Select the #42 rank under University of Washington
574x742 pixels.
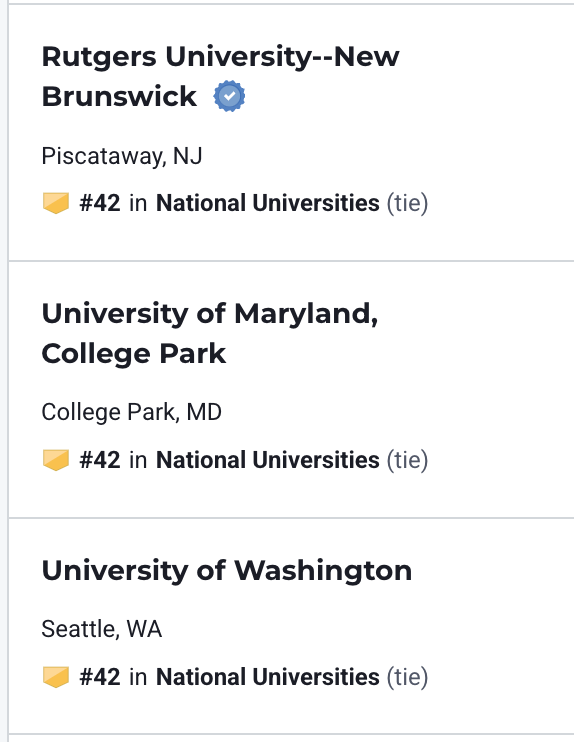[100, 677]
